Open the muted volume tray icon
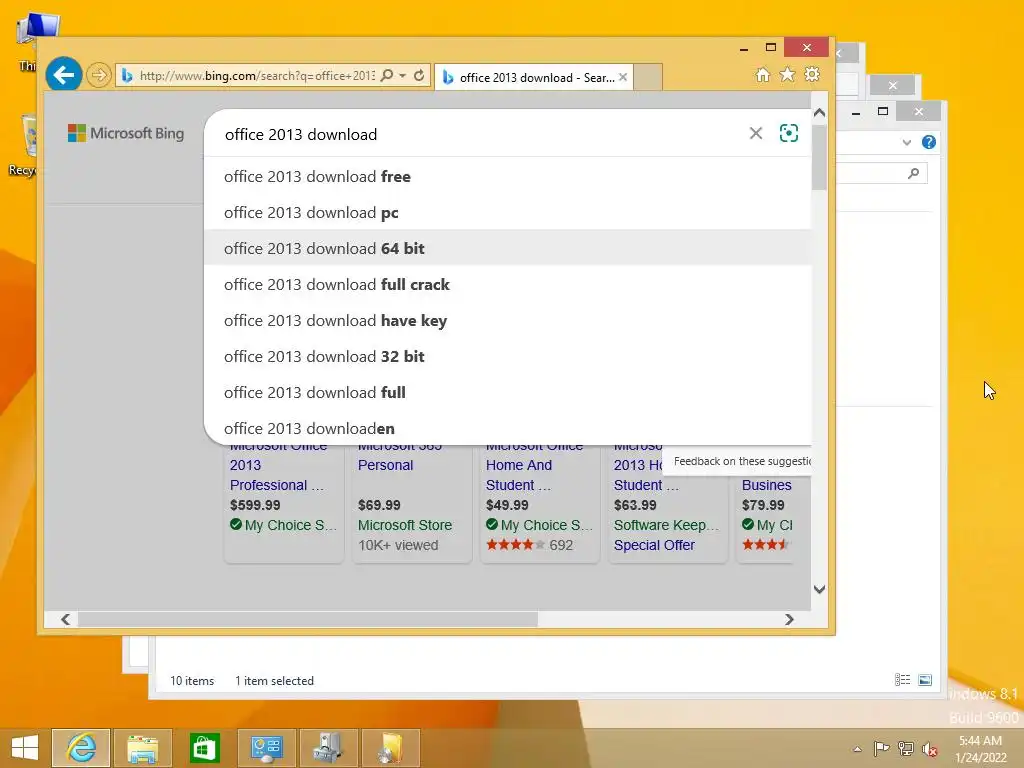Viewport: 1024px width, 768px height. 930,749
